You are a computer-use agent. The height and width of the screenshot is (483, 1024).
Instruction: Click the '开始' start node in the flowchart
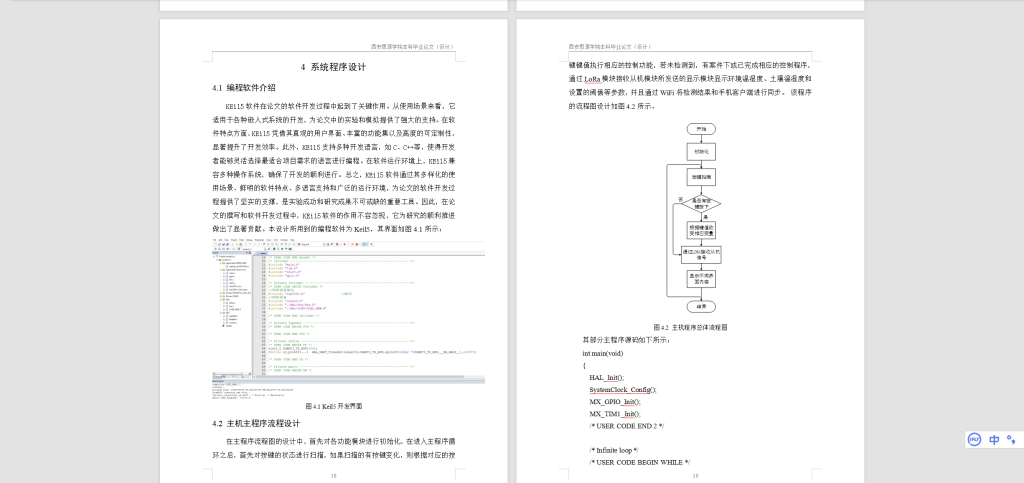pyautogui.click(x=701, y=129)
